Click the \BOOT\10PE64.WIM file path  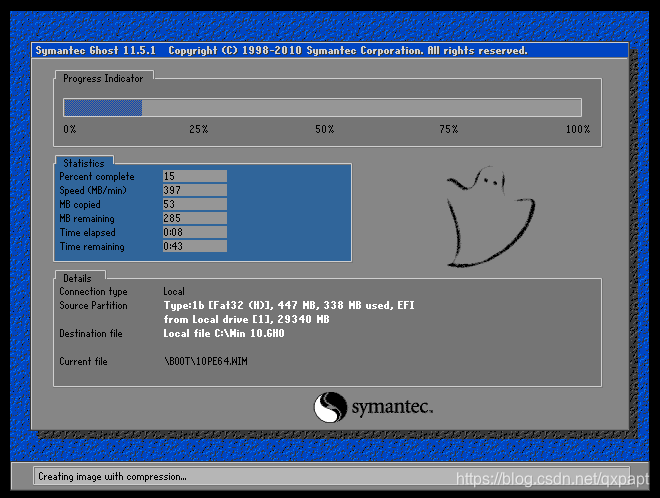click(x=206, y=361)
